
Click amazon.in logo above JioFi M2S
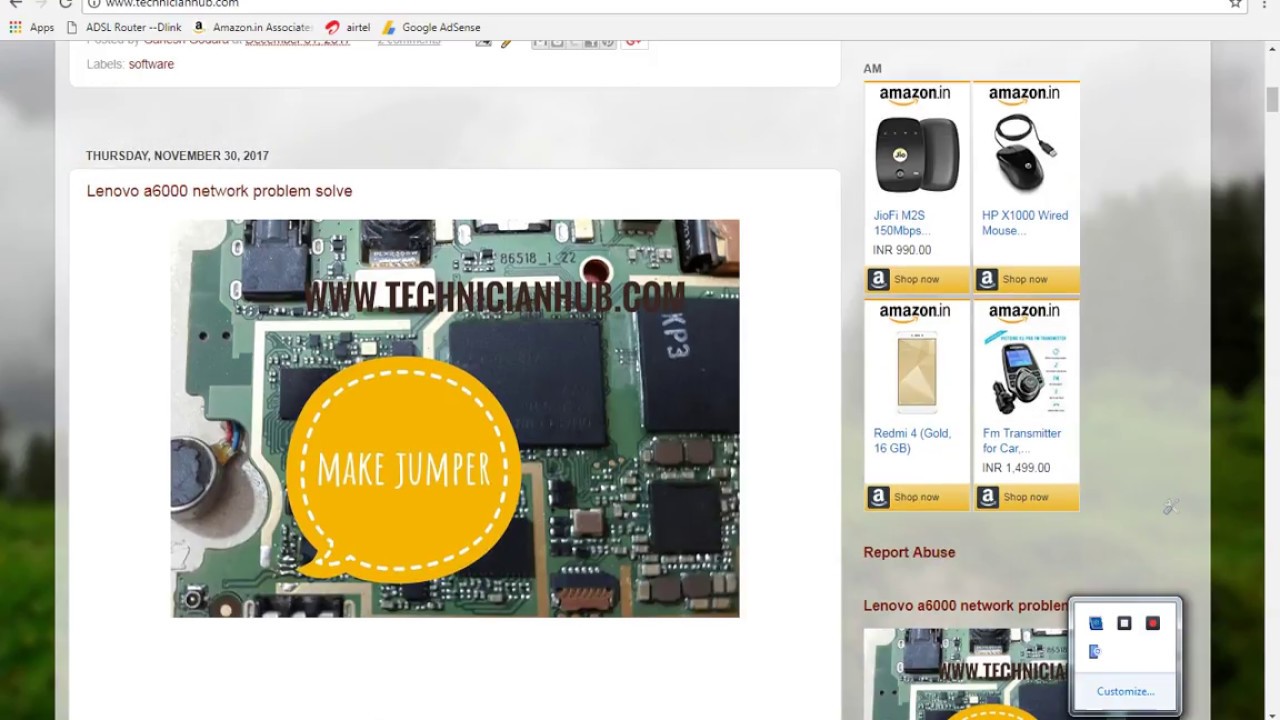pos(915,94)
